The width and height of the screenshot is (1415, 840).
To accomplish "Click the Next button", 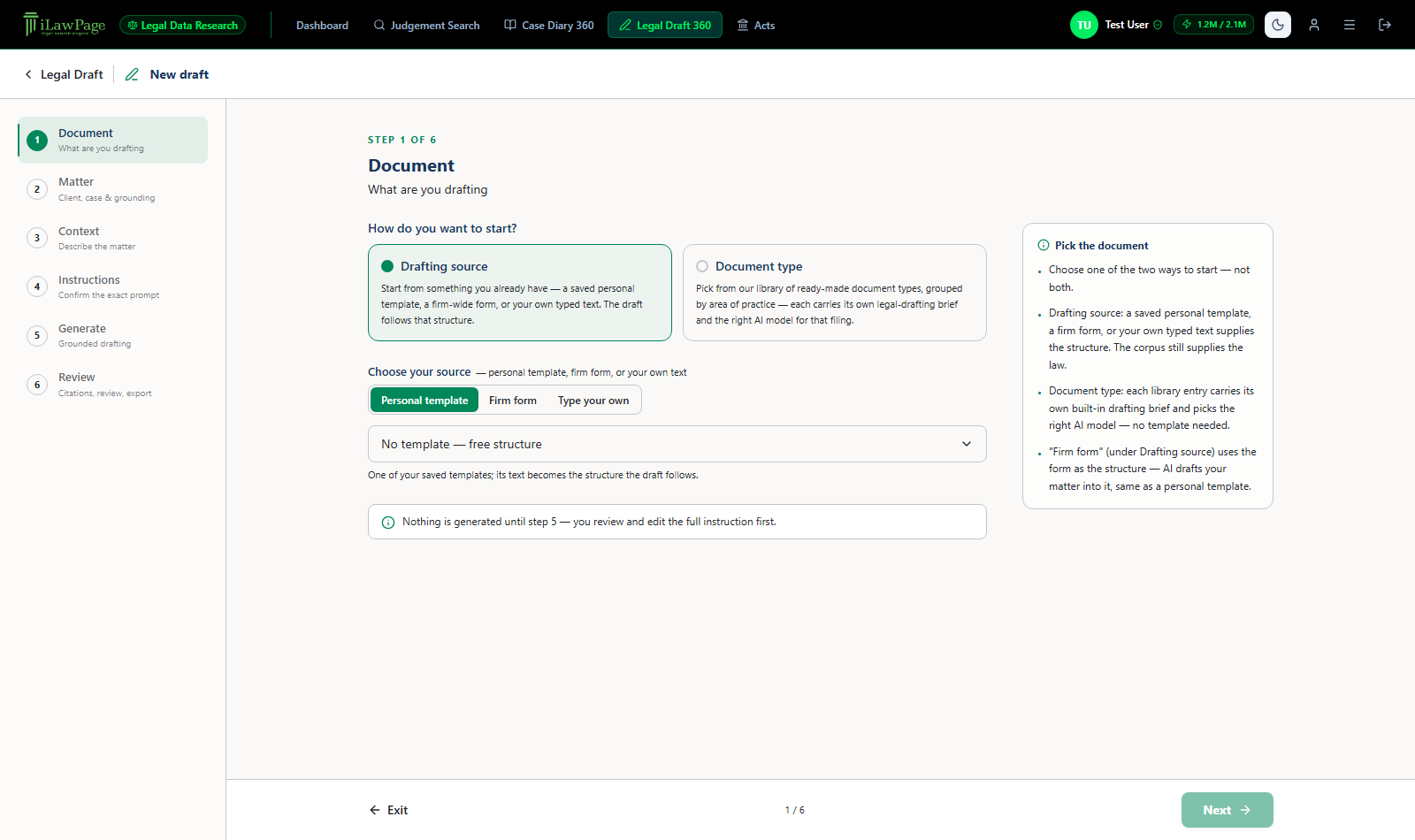I will pos(1228,810).
